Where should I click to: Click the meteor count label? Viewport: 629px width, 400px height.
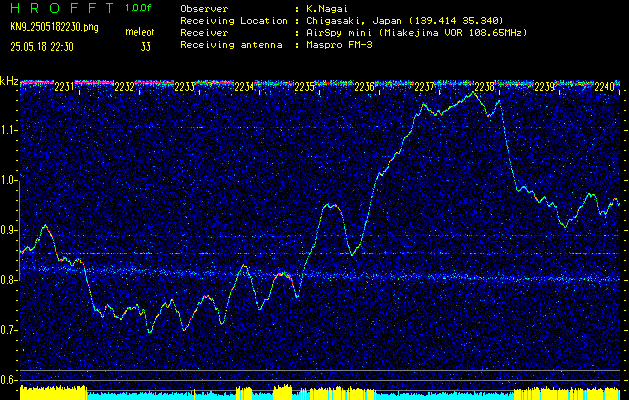click(x=140, y=32)
